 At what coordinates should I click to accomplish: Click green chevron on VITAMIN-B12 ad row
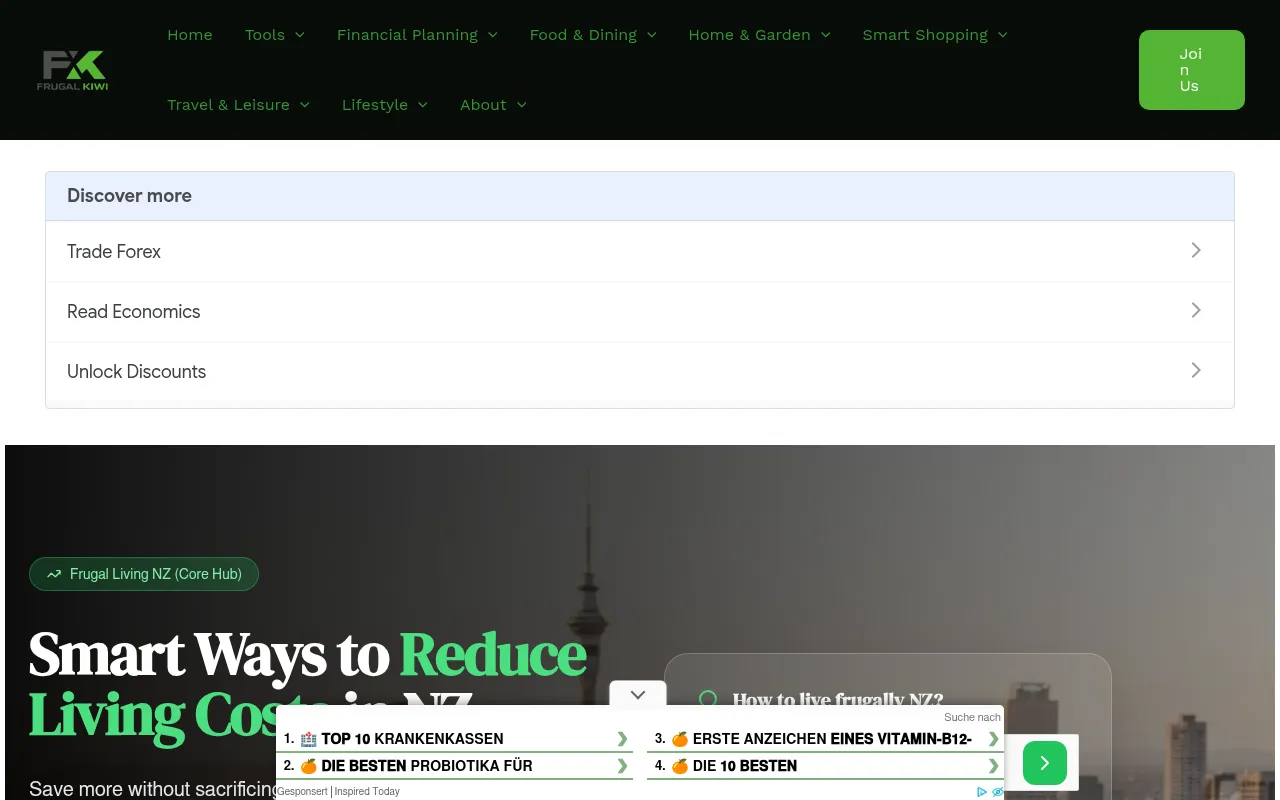point(993,739)
